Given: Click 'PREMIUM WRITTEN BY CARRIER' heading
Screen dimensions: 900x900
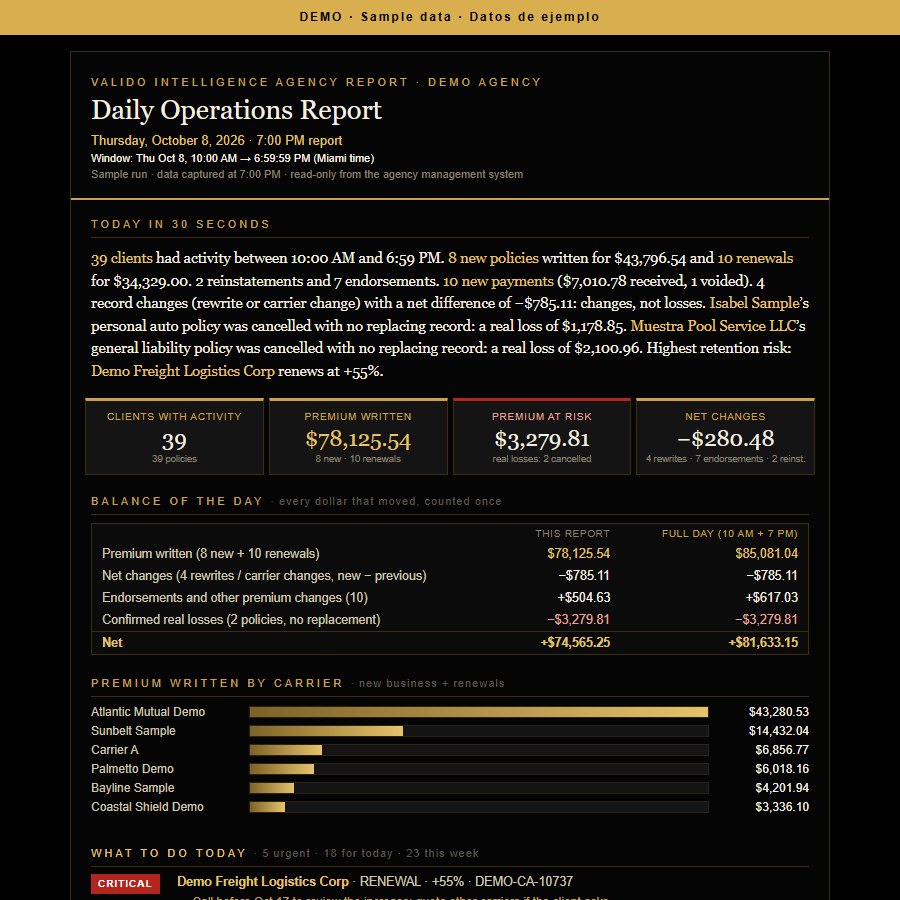Looking at the screenshot, I should coord(217,683).
